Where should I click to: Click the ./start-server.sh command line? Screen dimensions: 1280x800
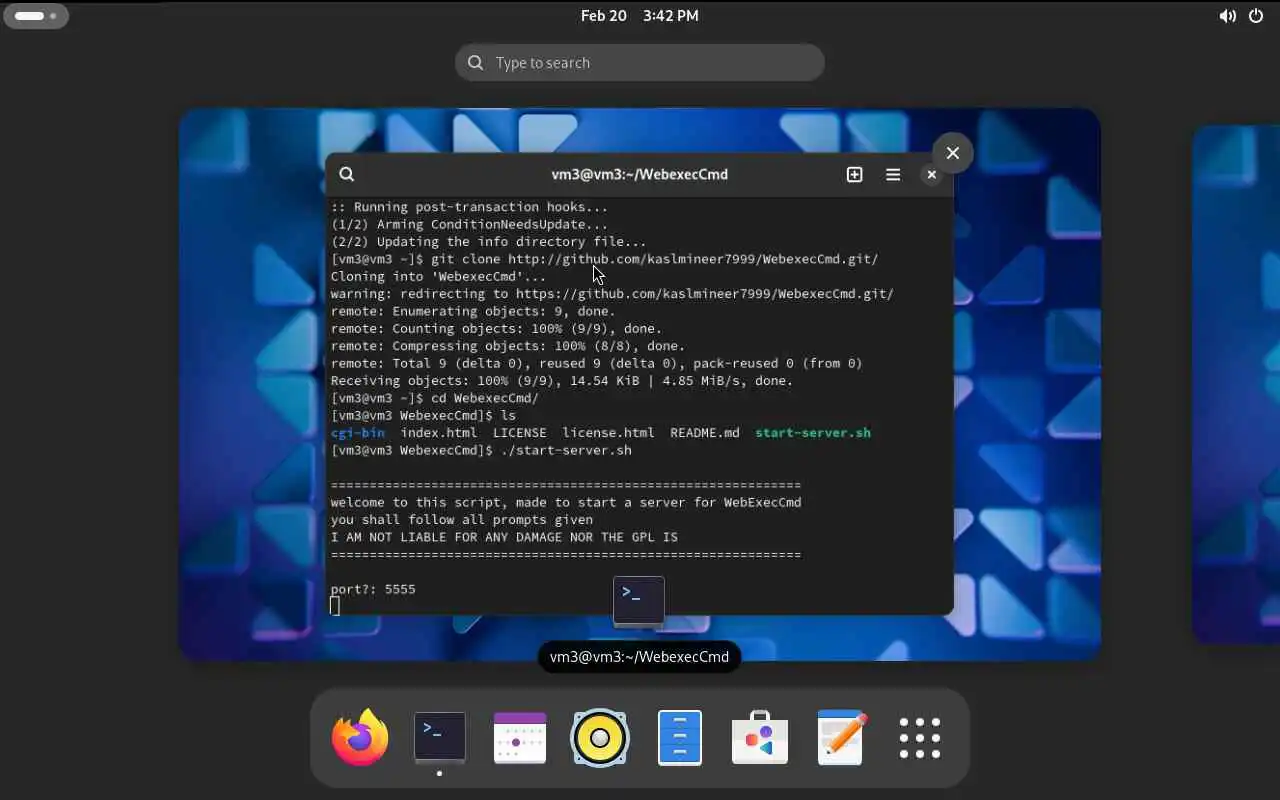coord(481,450)
